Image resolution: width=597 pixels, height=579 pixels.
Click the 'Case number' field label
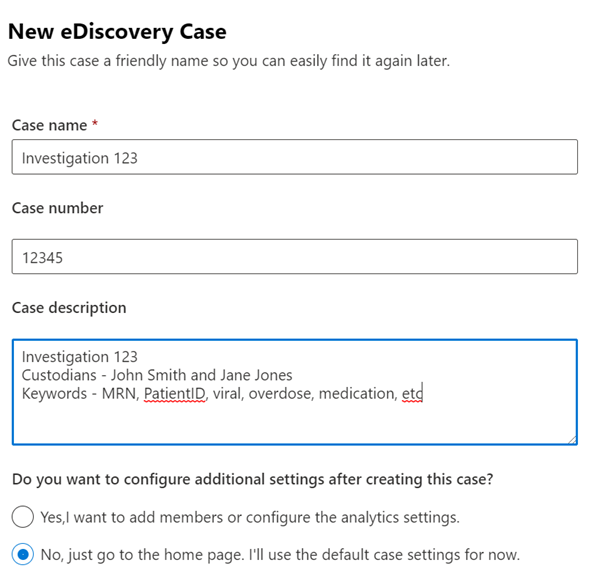(x=57, y=208)
